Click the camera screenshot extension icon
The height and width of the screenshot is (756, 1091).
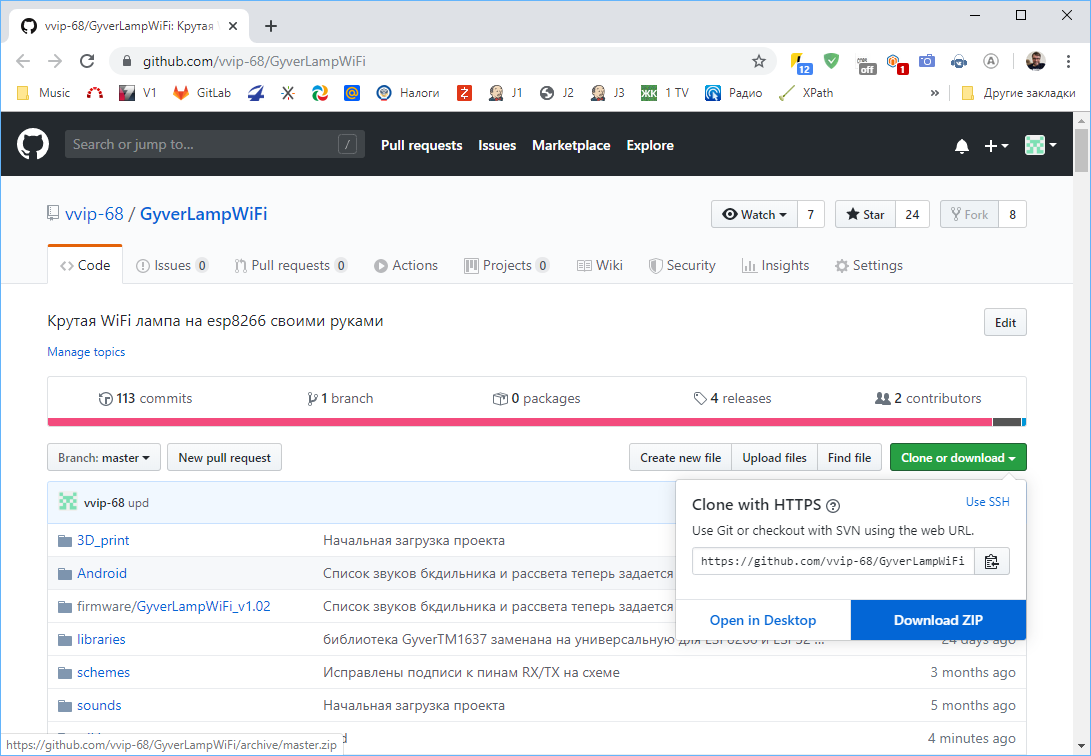[927, 61]
